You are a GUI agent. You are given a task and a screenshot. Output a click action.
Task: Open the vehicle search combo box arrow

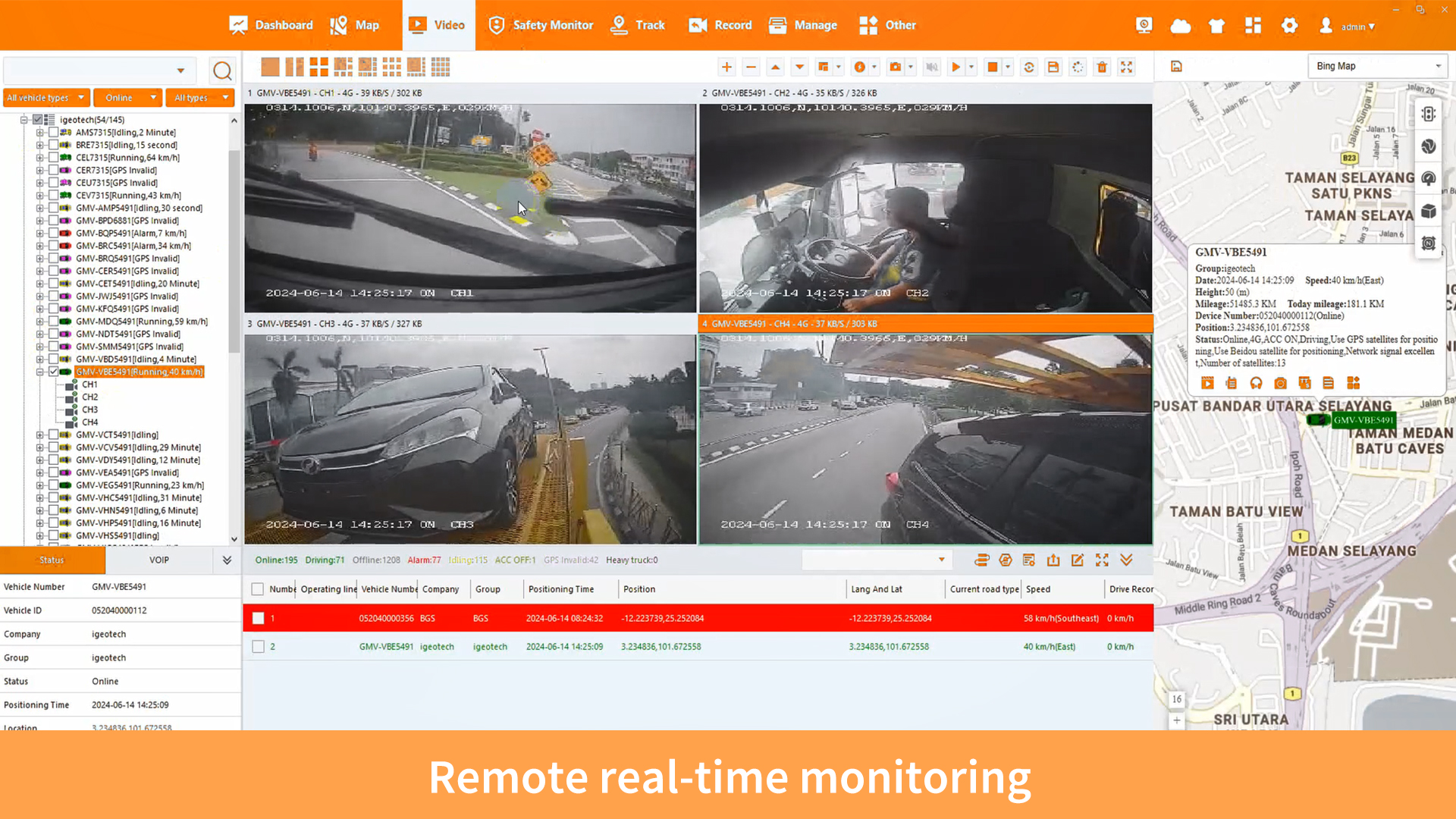[180, 71]
